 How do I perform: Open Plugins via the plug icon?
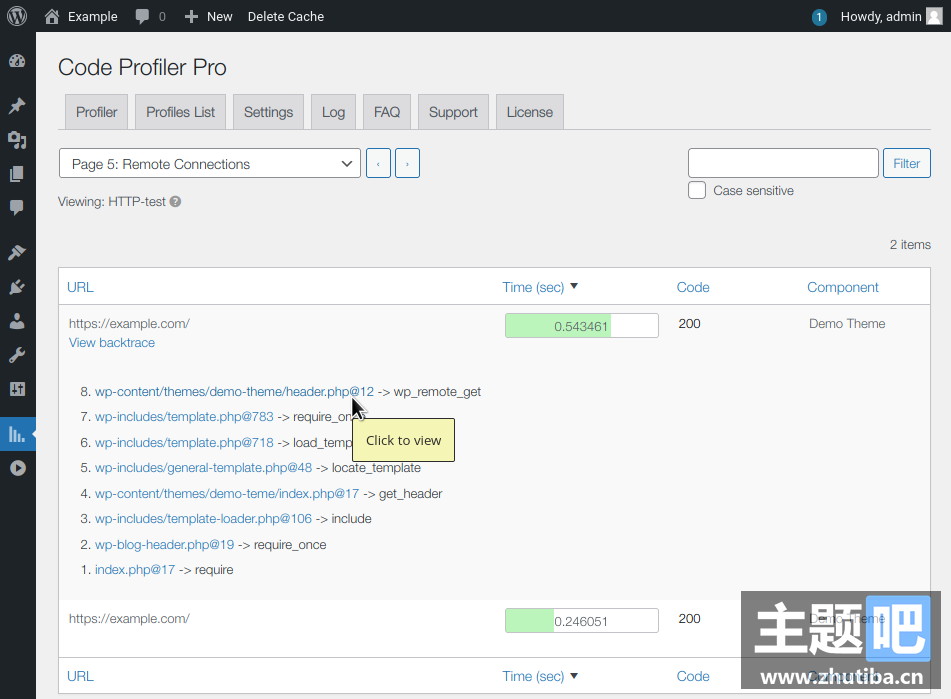17,287
